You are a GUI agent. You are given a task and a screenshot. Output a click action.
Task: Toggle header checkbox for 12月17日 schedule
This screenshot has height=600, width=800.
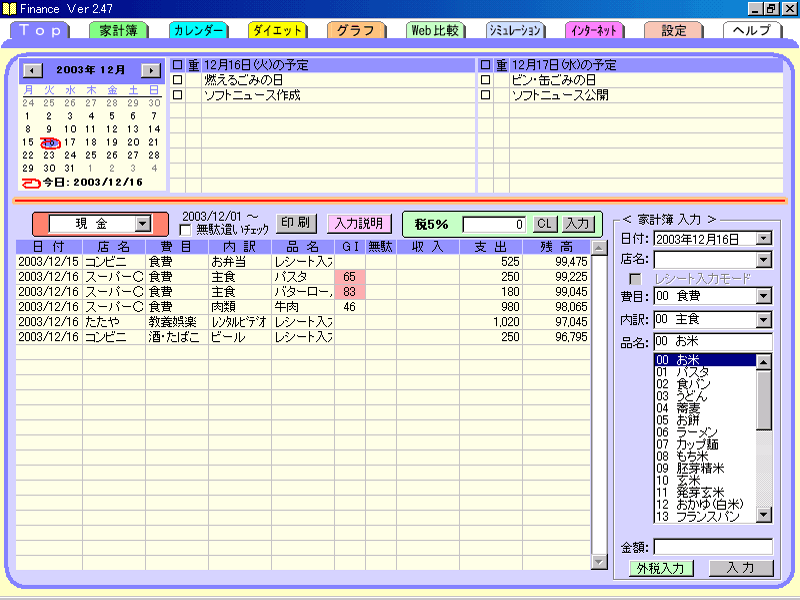[x=486, y=65]
